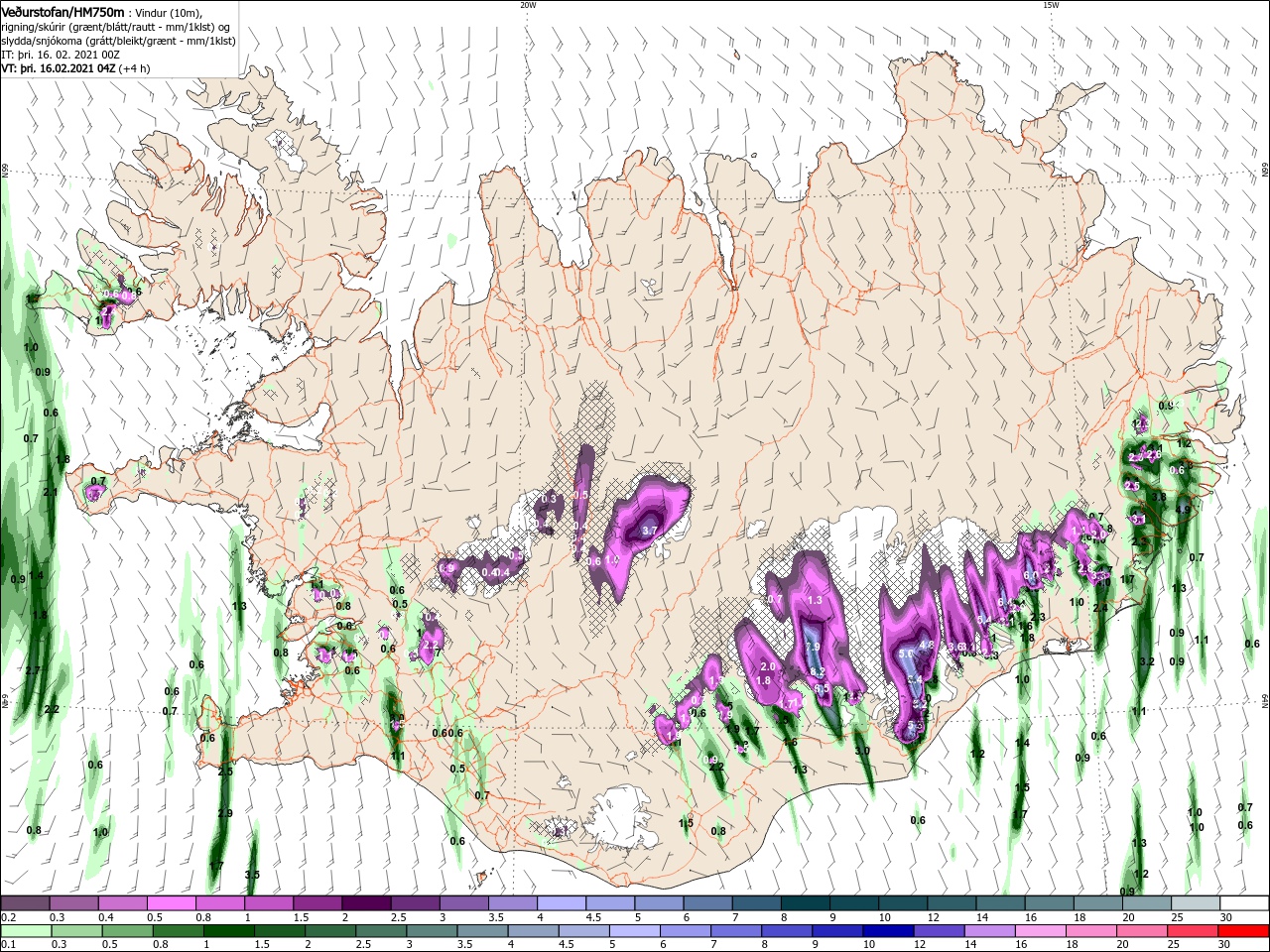The width and height of the screenshot is (1270, 952).
Task: Click the 'VT: þri. 16.02.2021 04Z (+4 h)' line
Action: point(76,68)
